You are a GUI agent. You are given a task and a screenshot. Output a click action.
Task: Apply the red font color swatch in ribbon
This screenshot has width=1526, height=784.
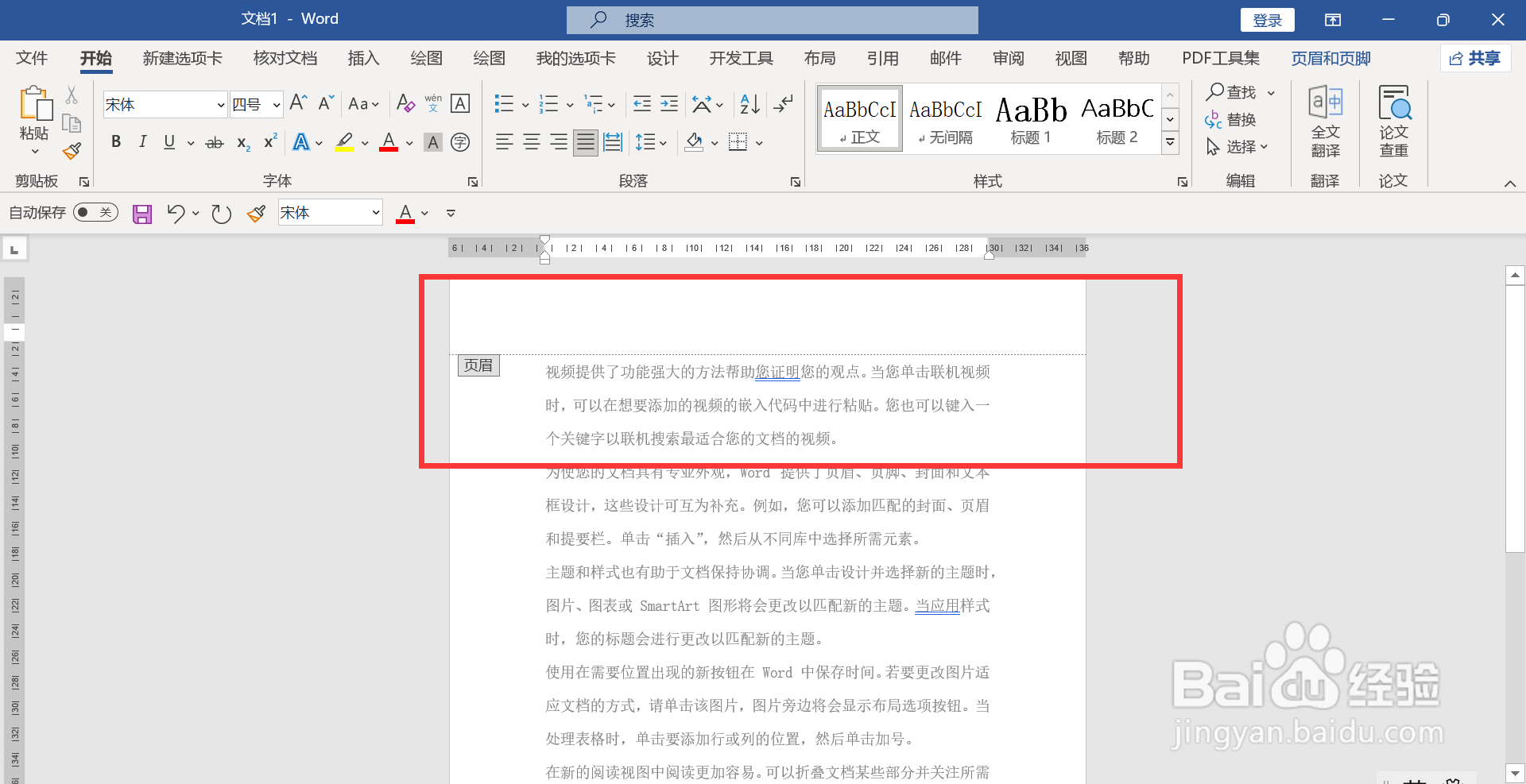pos(389,142)
